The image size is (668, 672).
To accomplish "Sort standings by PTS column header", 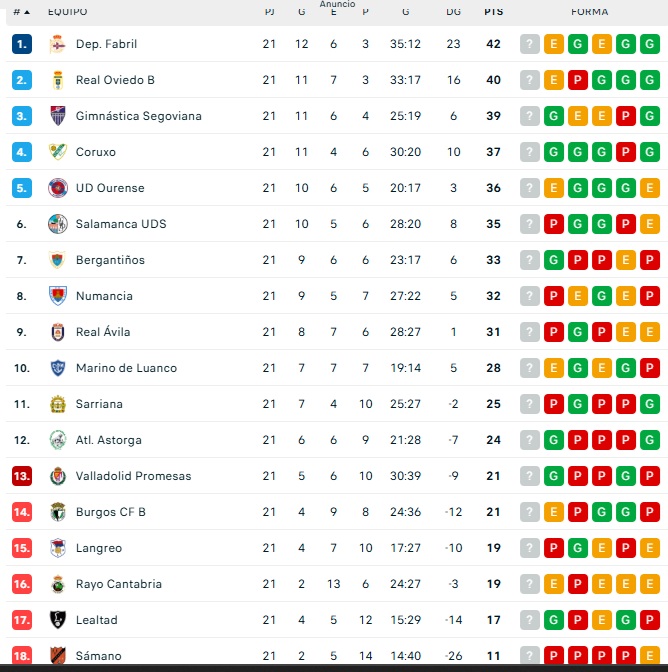I will pyautogui.click(x=493, y=12).
